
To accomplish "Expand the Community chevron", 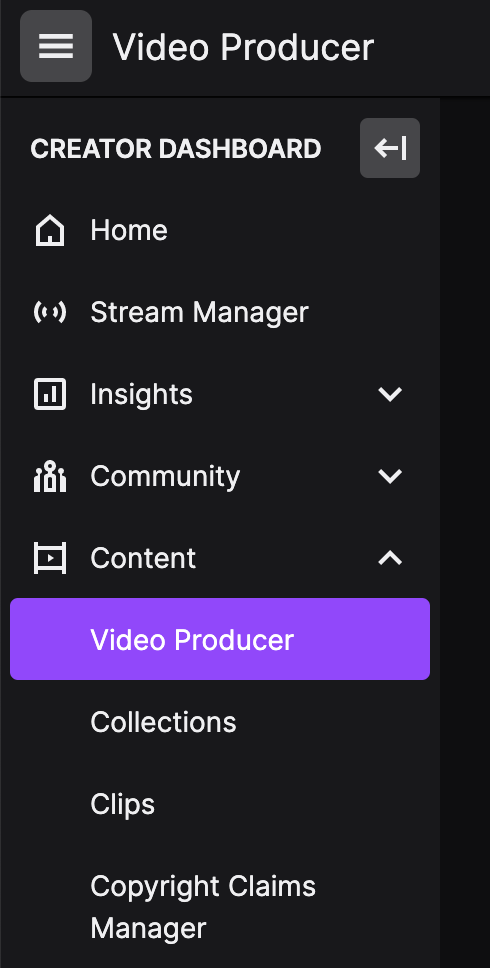I will (390, 476).
